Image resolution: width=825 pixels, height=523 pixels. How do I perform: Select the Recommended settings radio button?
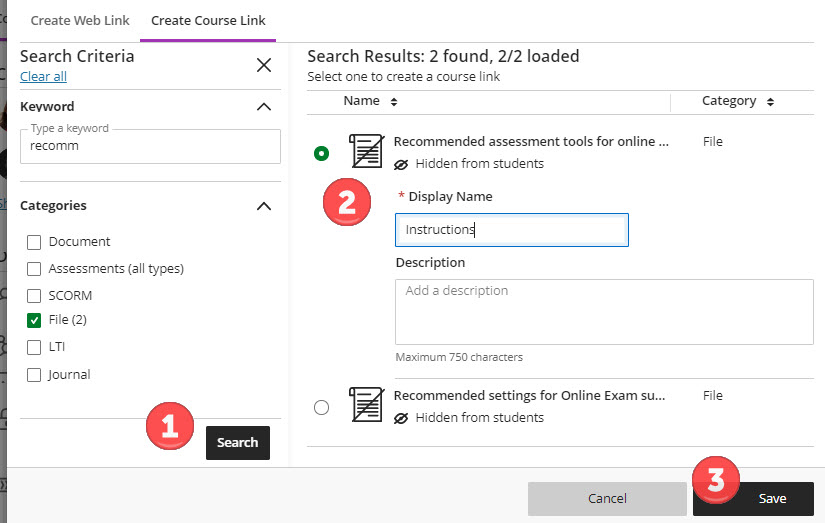click(321, 407)
